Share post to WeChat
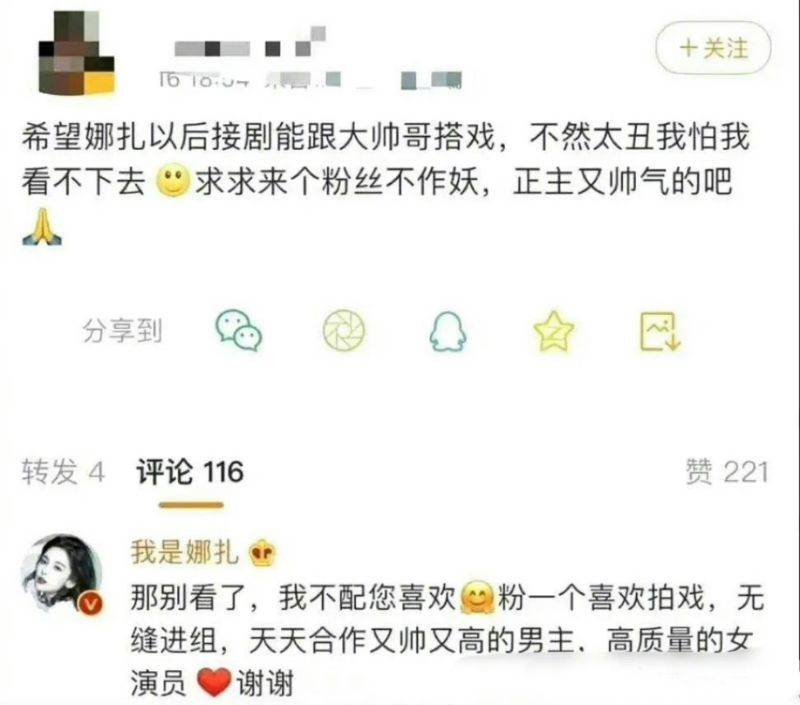The width and height of the screenshot is (800, 705). (239, 331)
